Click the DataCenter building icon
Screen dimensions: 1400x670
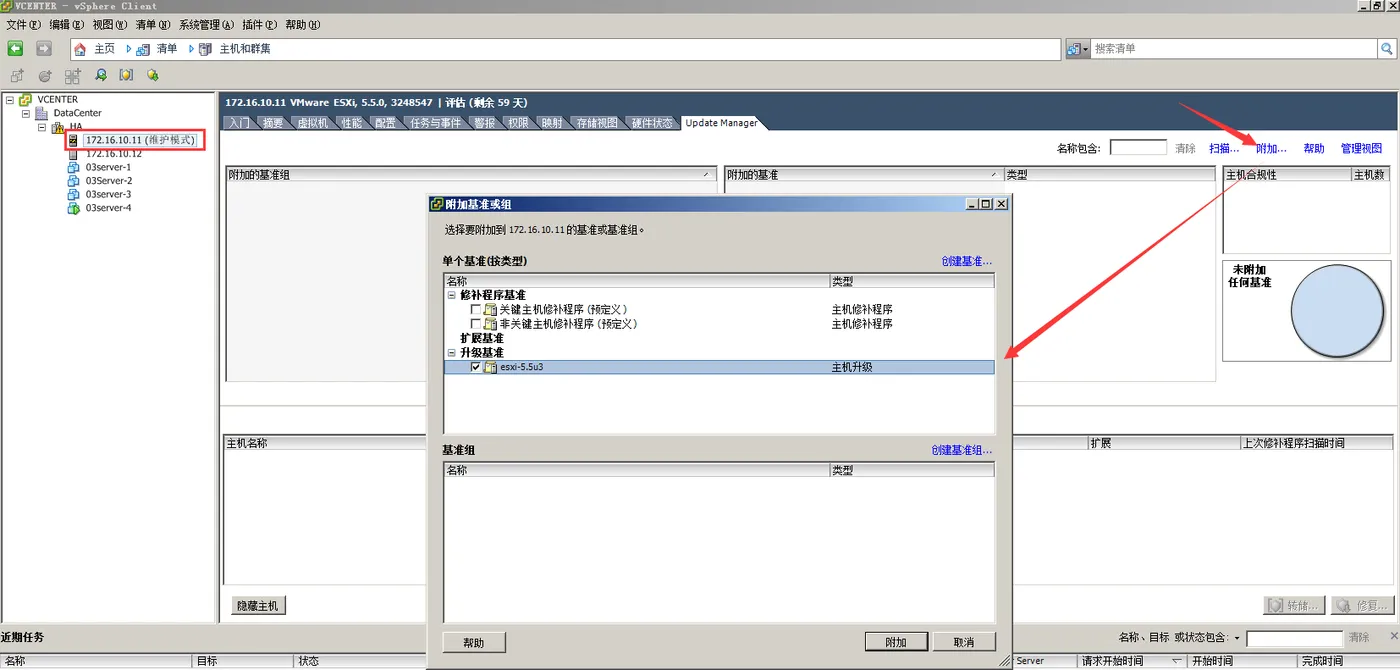pyautogui.click(x=41, y=114)
